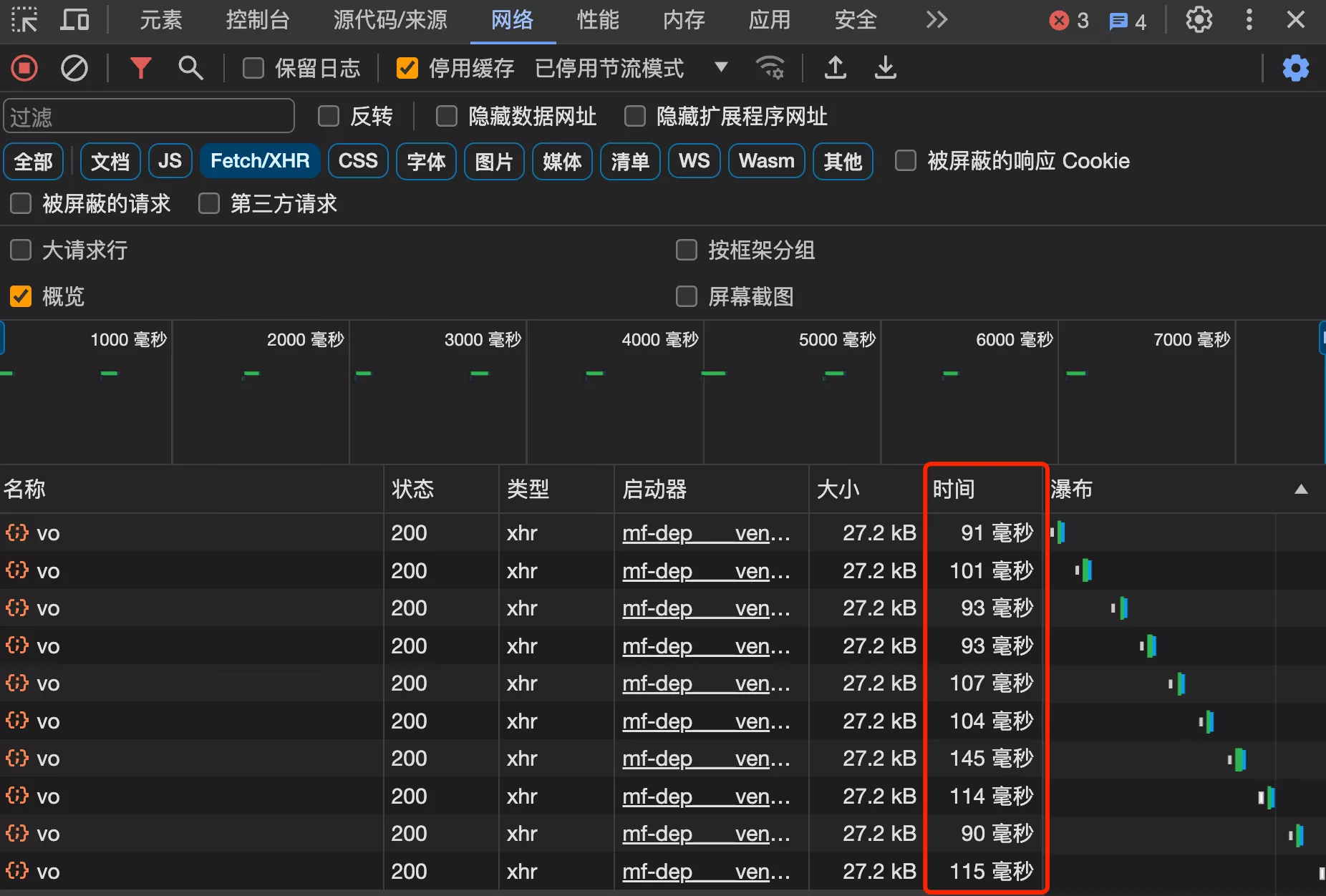This screenshot has height=896, width=1326.
Task: Filter by CSS type
Action: [358, 162]
